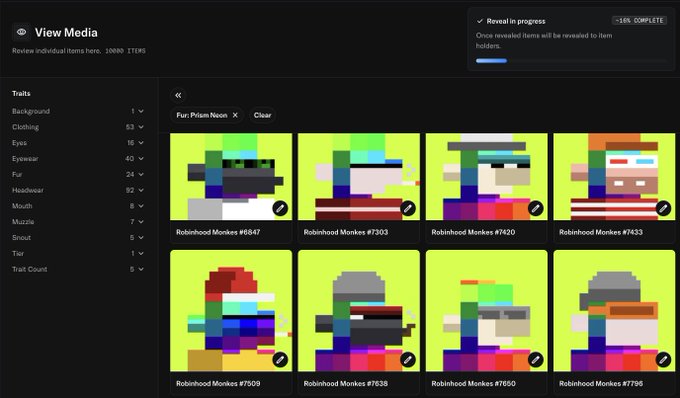This screenshot has height=398, width=680.
Task: Click the 'Robinhood Monkes #7650' label
Action: coord(473,384)
